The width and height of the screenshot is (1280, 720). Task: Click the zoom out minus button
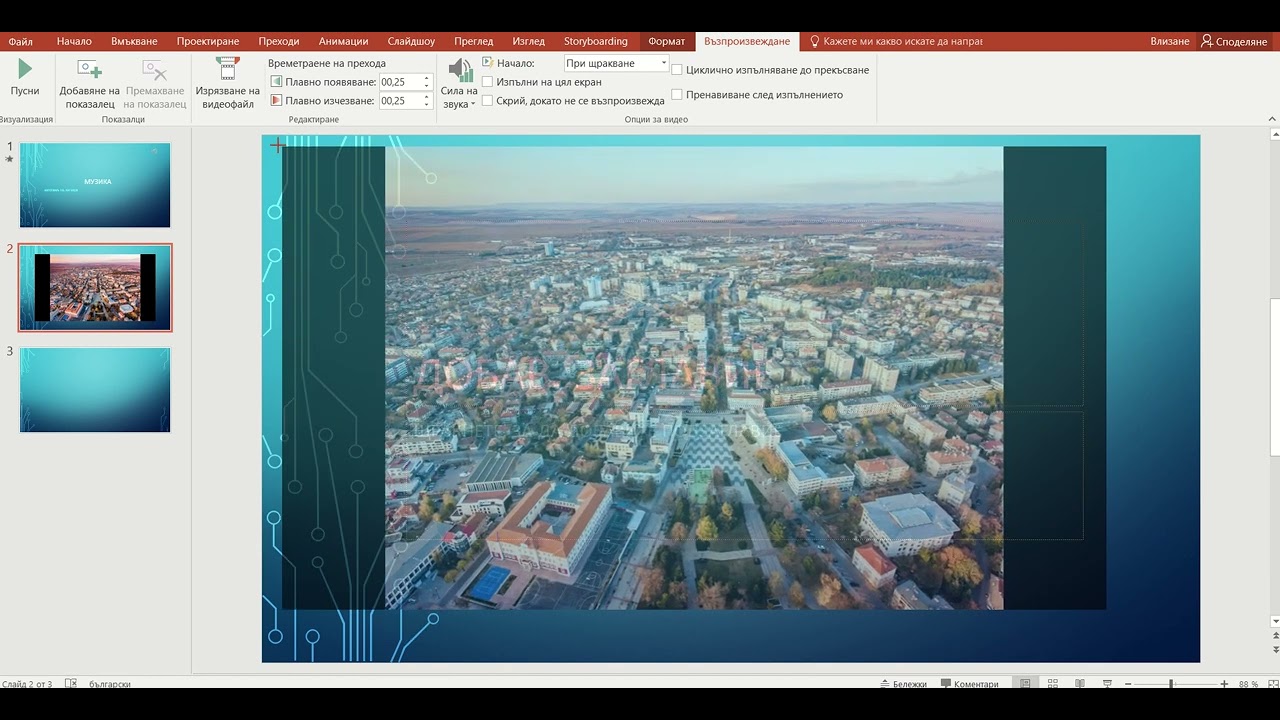1128,684
